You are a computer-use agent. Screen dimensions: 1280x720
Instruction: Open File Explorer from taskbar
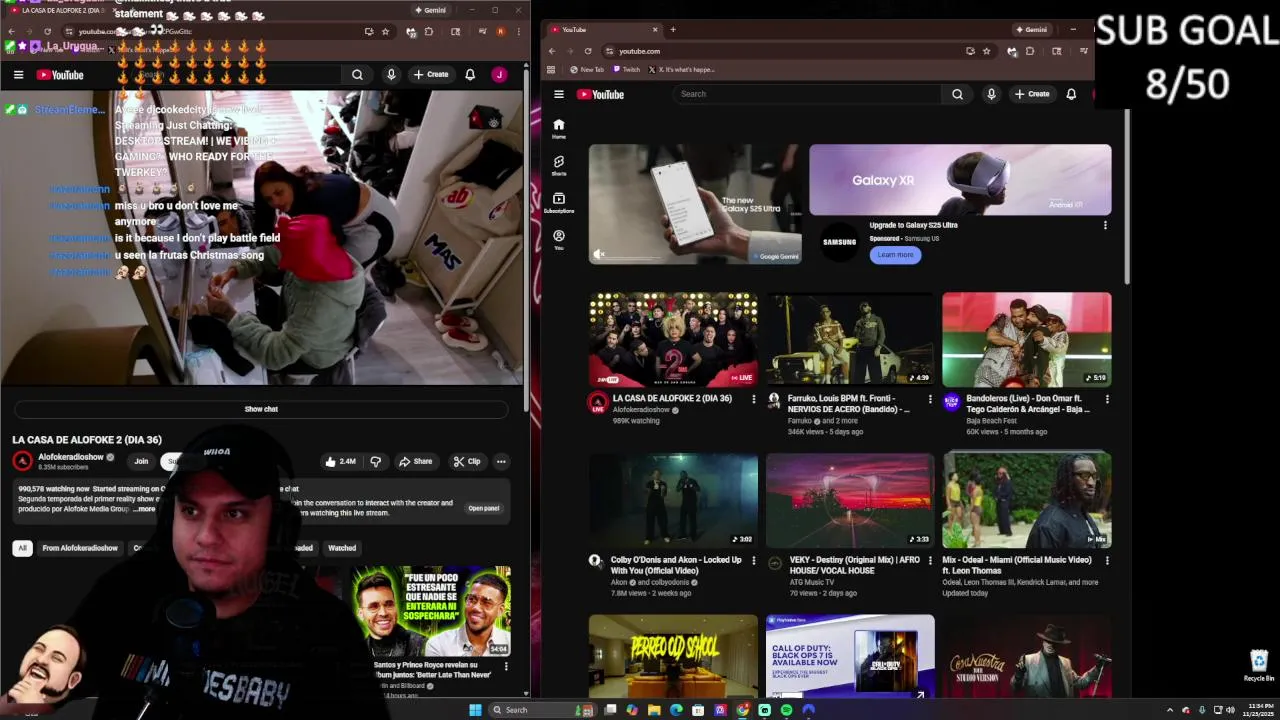pyautogui.click(x=654, y=710)
